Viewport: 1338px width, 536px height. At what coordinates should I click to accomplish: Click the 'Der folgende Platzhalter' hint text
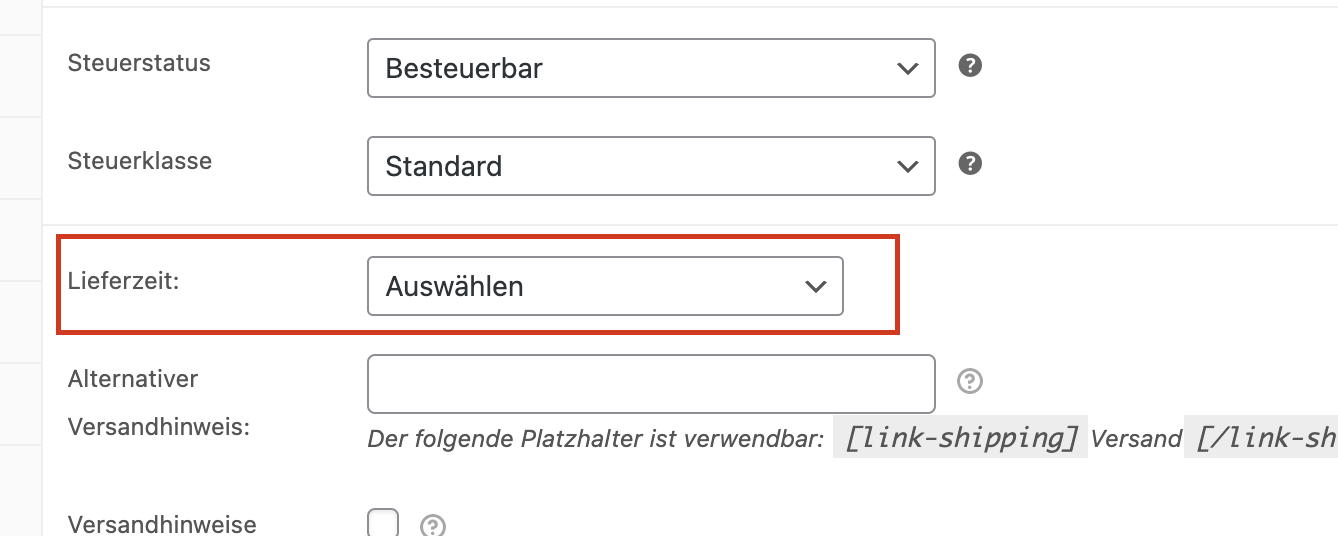tap(595, 439)
